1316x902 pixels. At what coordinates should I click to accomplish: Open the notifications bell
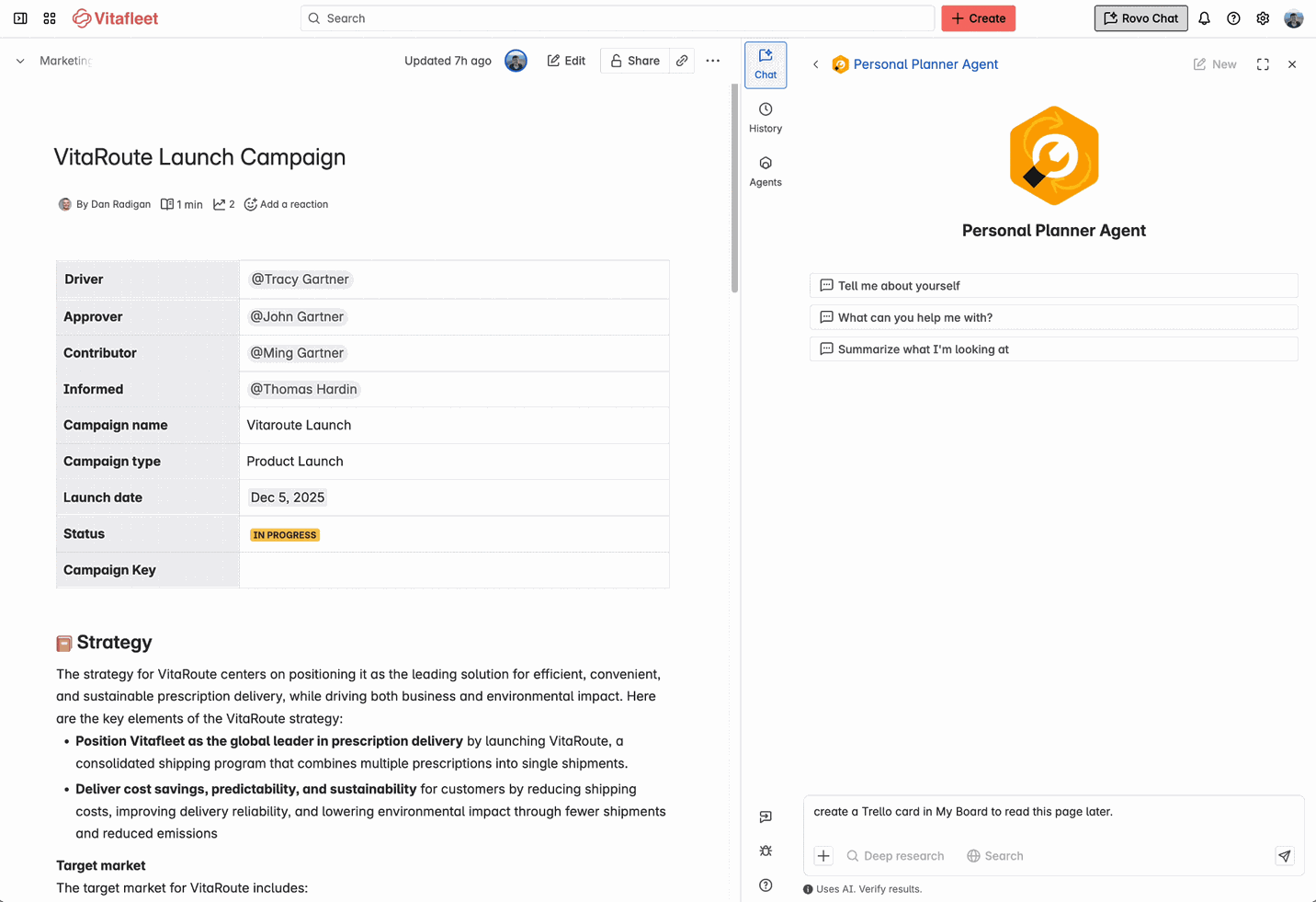point(1204,18)
